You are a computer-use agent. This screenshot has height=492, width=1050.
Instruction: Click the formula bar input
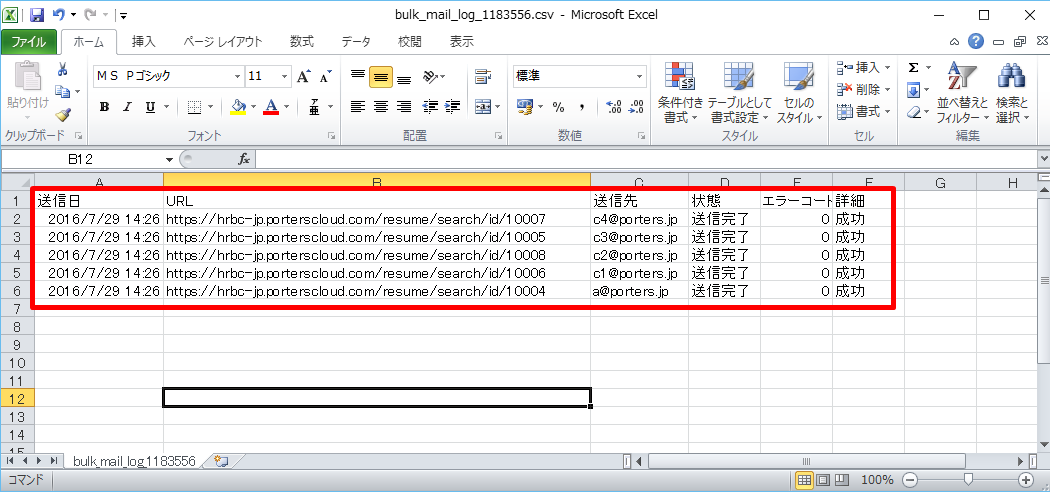coord(646,159)
